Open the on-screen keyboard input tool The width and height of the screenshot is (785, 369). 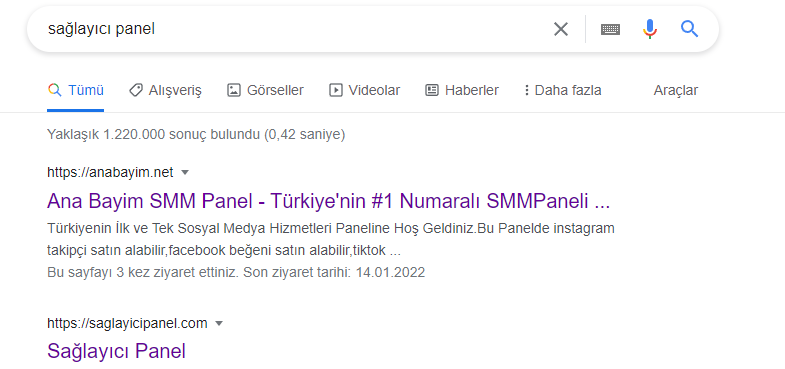pos(610,30)
